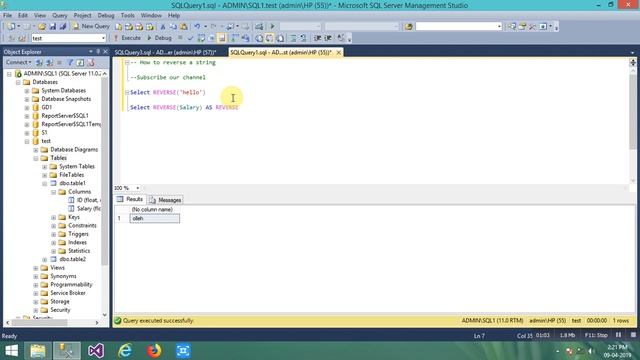Start the Debug query command
640x360 pixels.
click(159, 38)
